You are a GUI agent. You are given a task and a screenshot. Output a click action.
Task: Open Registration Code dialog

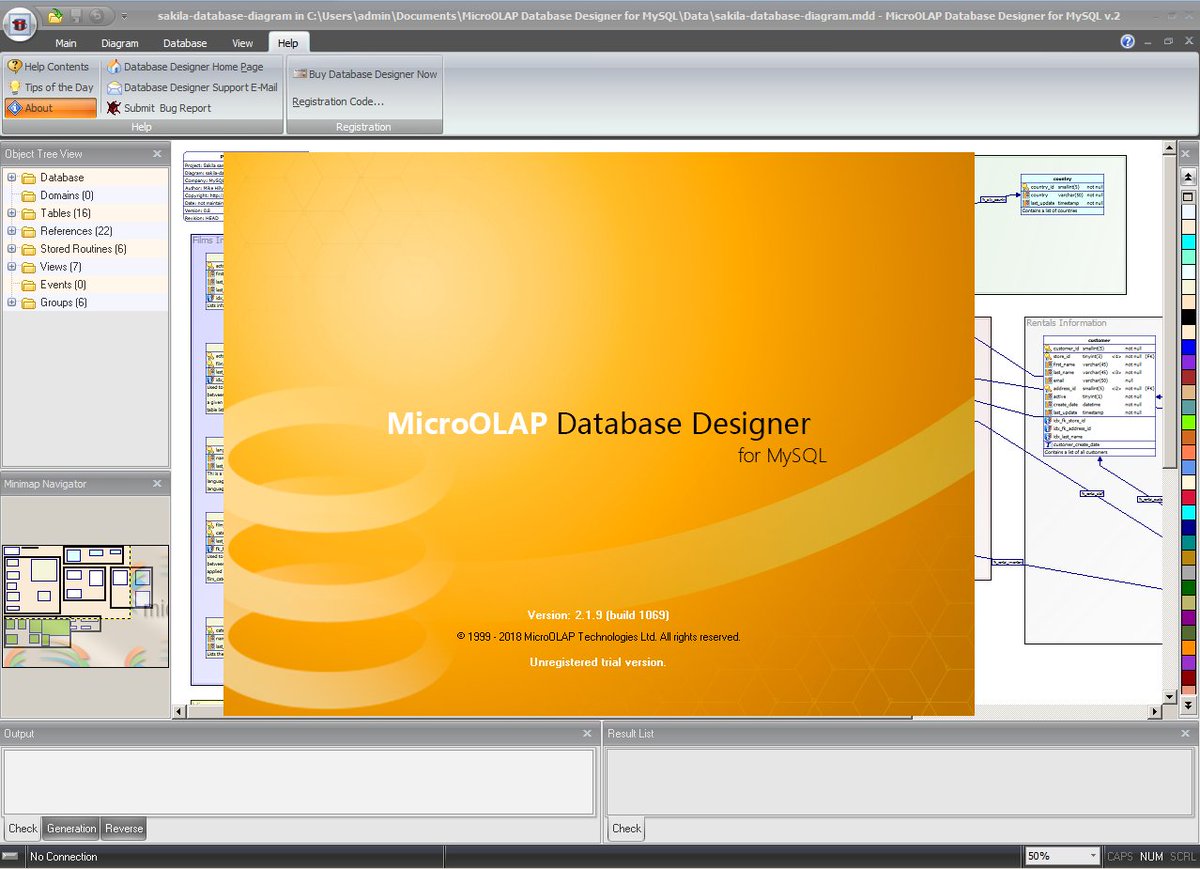pyautogui.click(x=338, y=101)
